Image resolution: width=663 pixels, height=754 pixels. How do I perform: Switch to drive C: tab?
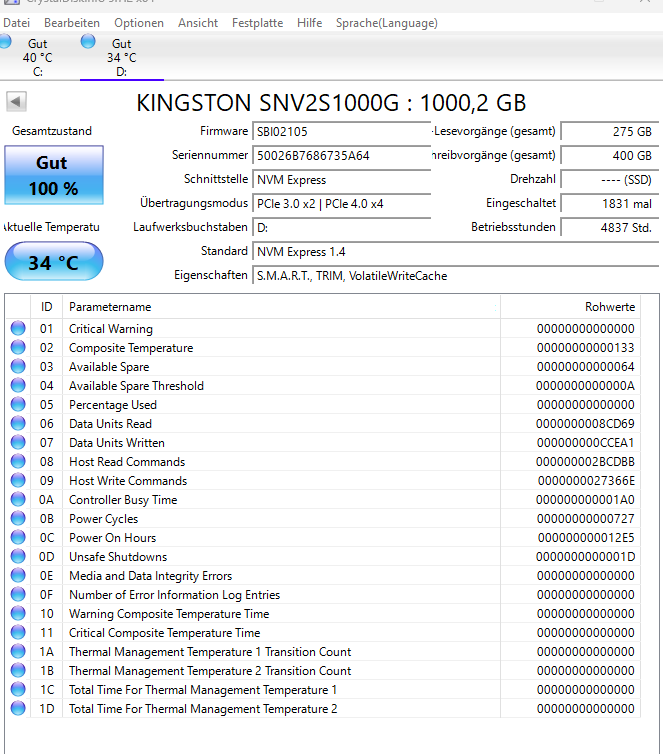point(38,57)
